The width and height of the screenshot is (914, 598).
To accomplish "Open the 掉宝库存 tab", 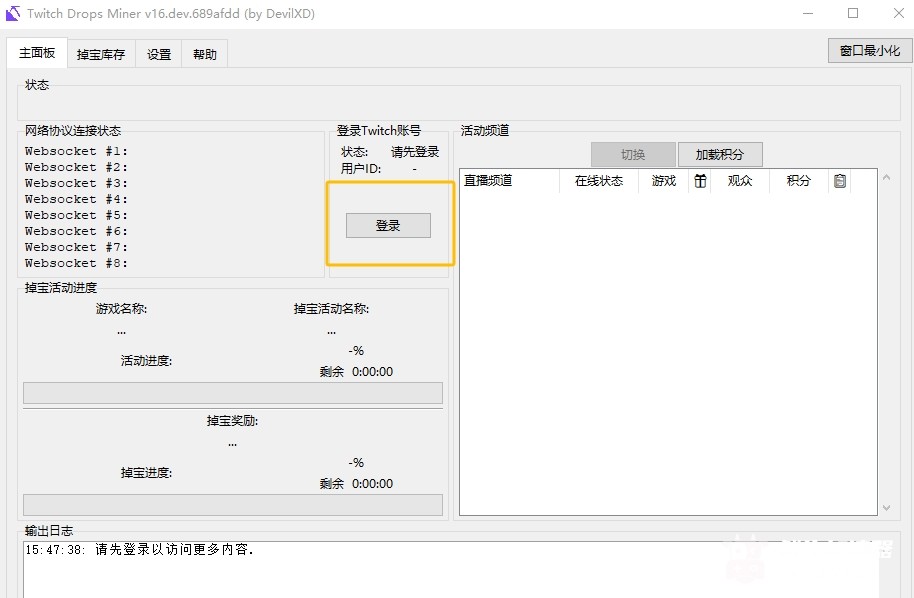I will (101, 54).
